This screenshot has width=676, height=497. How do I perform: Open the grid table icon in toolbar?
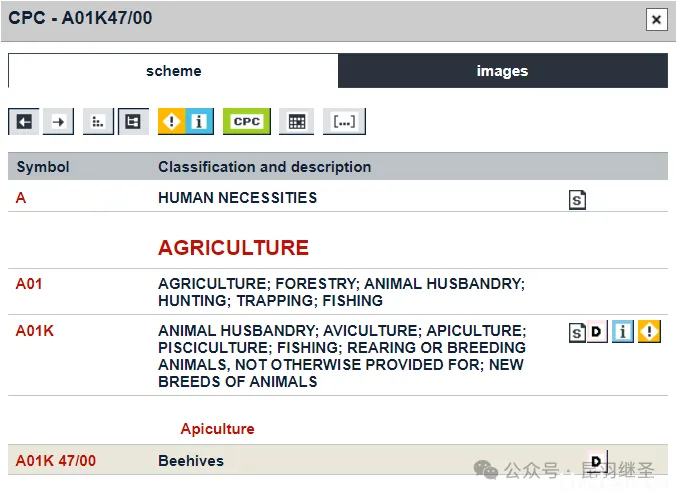(296, 122)
